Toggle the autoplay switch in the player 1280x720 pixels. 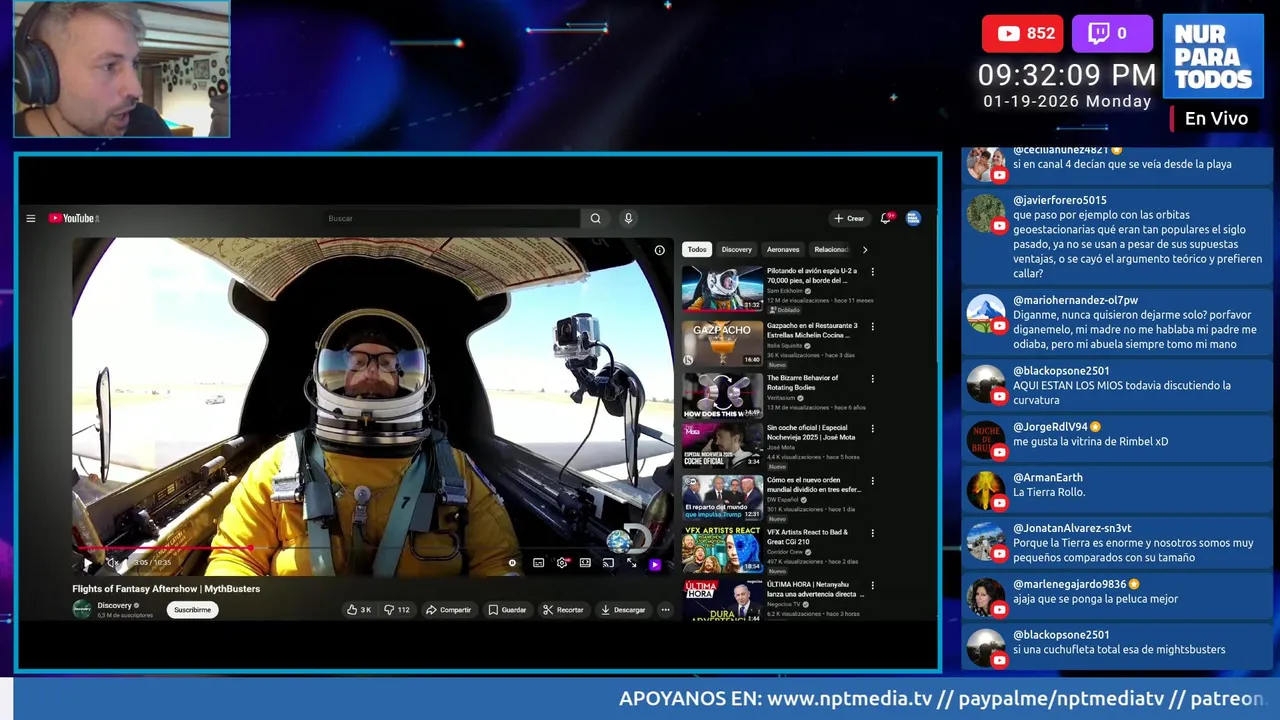pyautogui.click(x=513, y=563)
